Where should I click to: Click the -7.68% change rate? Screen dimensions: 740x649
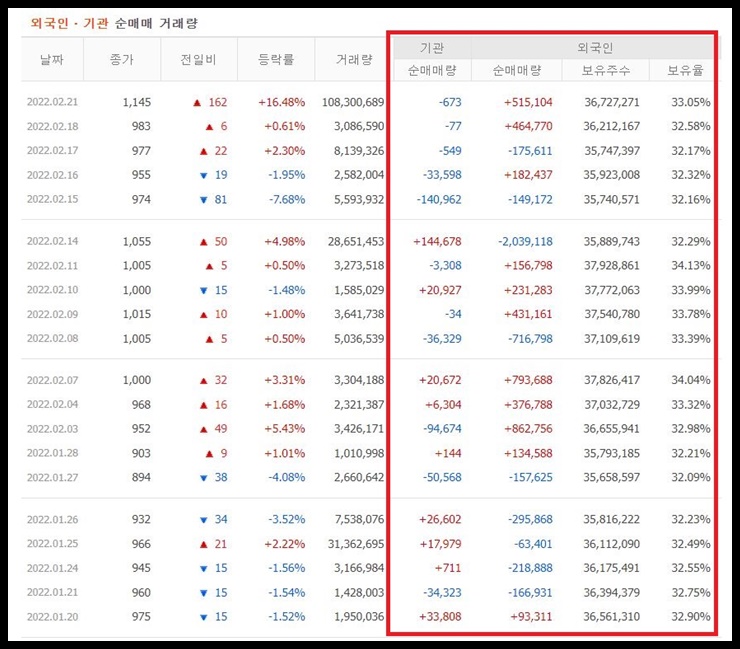287,200
